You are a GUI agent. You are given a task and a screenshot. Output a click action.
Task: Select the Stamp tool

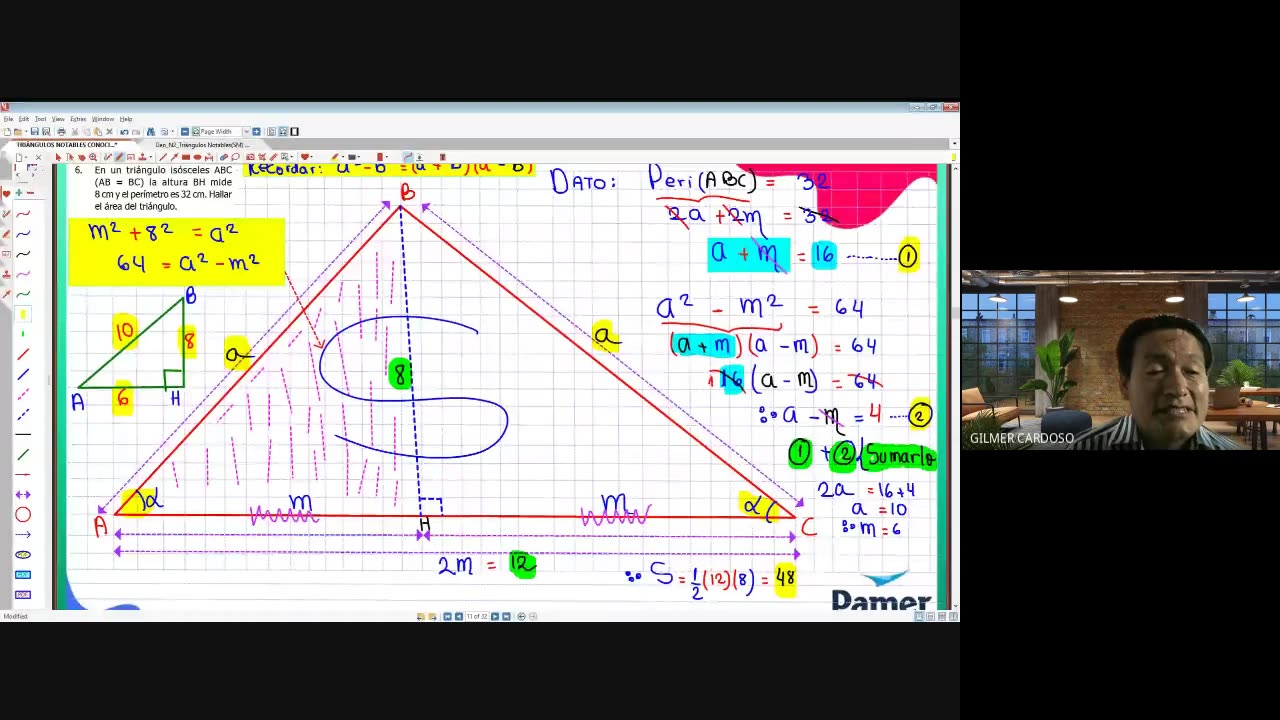142,157
